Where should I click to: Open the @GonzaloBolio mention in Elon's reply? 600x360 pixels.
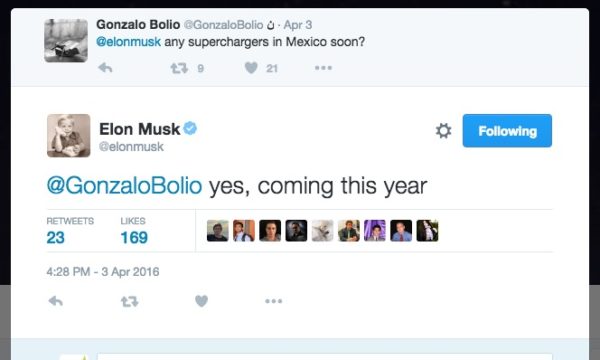[x=124, y=186]
